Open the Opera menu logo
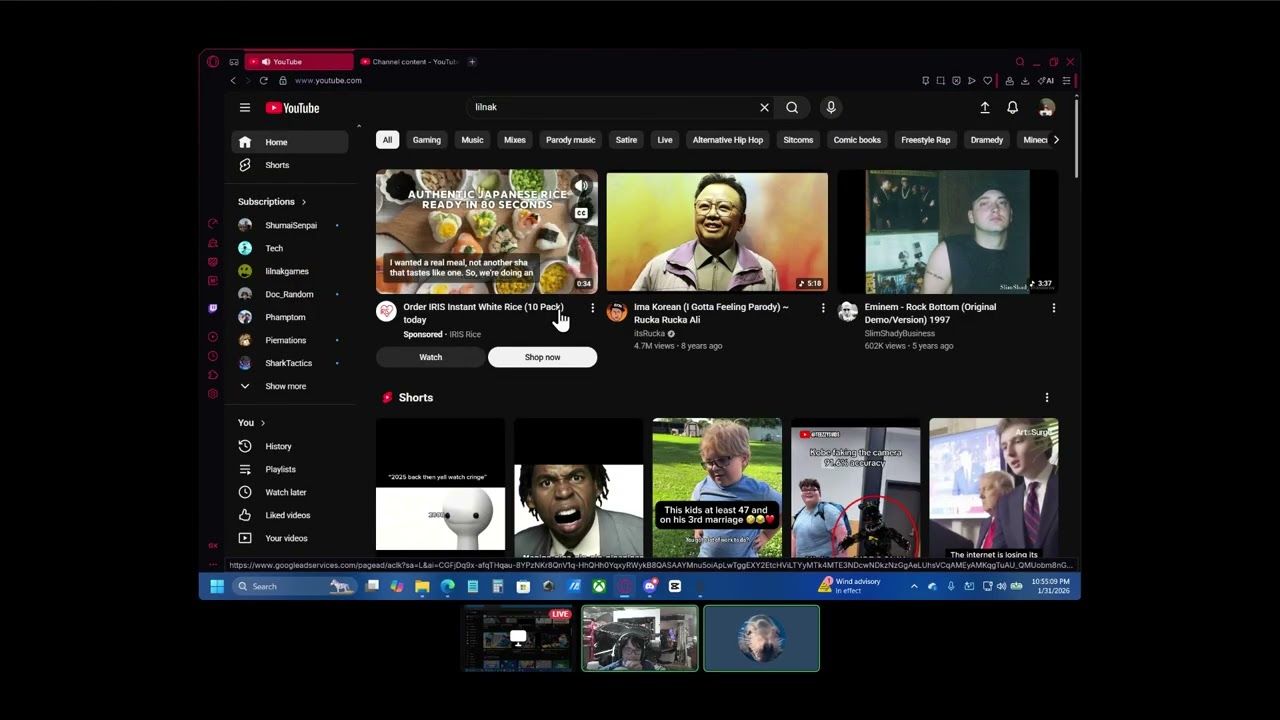The image size is (1280, 720). (213, 62)
